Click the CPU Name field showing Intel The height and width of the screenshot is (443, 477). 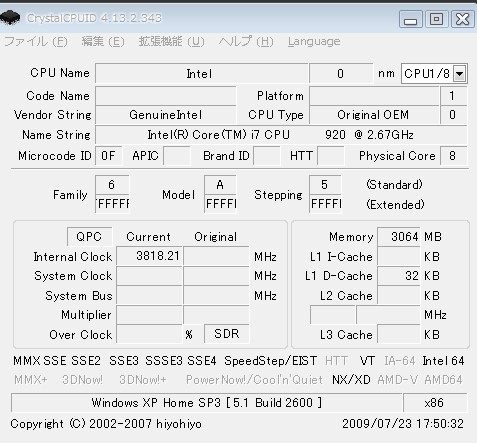(x=201, y=73)
